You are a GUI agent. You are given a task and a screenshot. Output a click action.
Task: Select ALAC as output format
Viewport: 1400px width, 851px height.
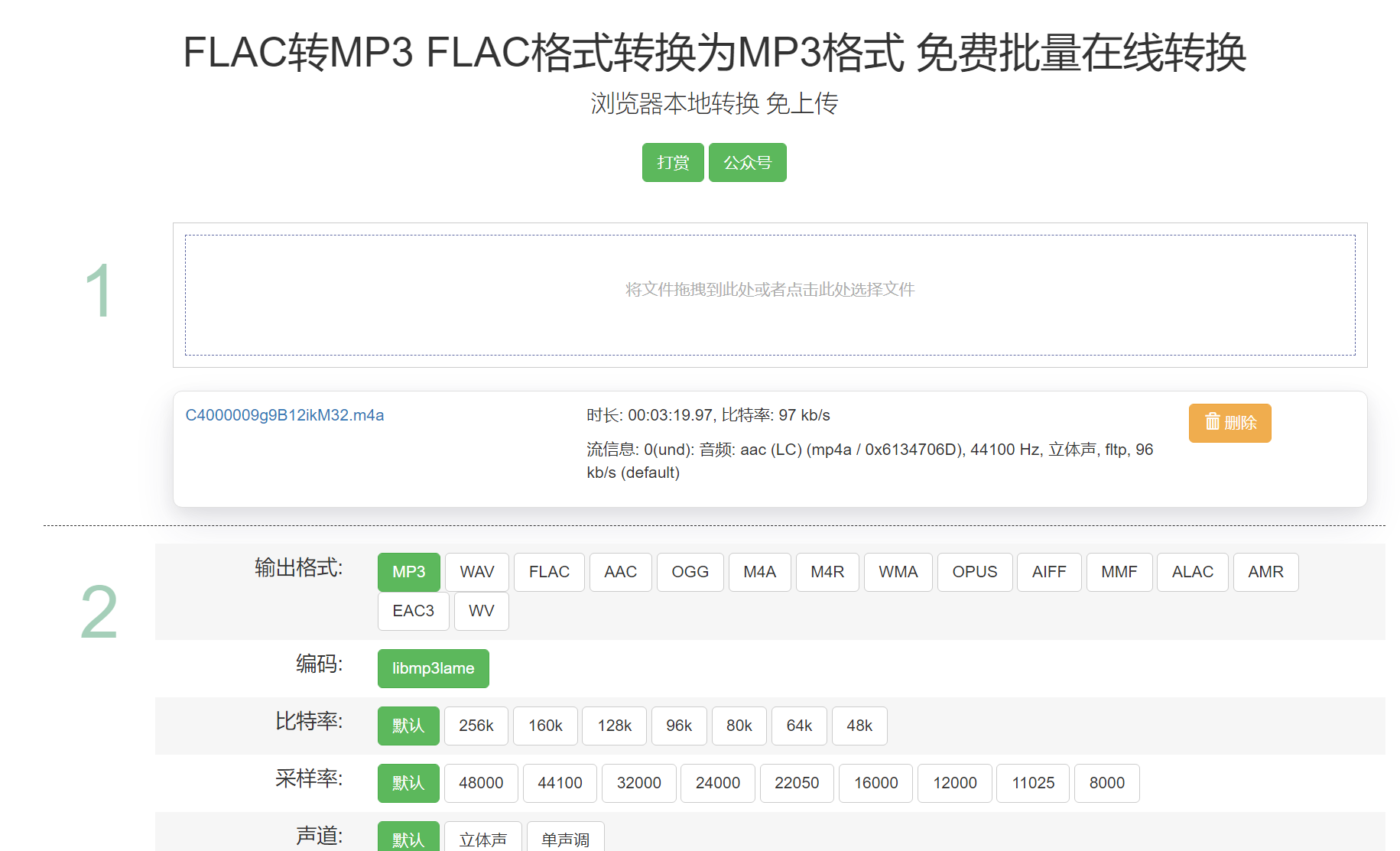pos(1191,571)
